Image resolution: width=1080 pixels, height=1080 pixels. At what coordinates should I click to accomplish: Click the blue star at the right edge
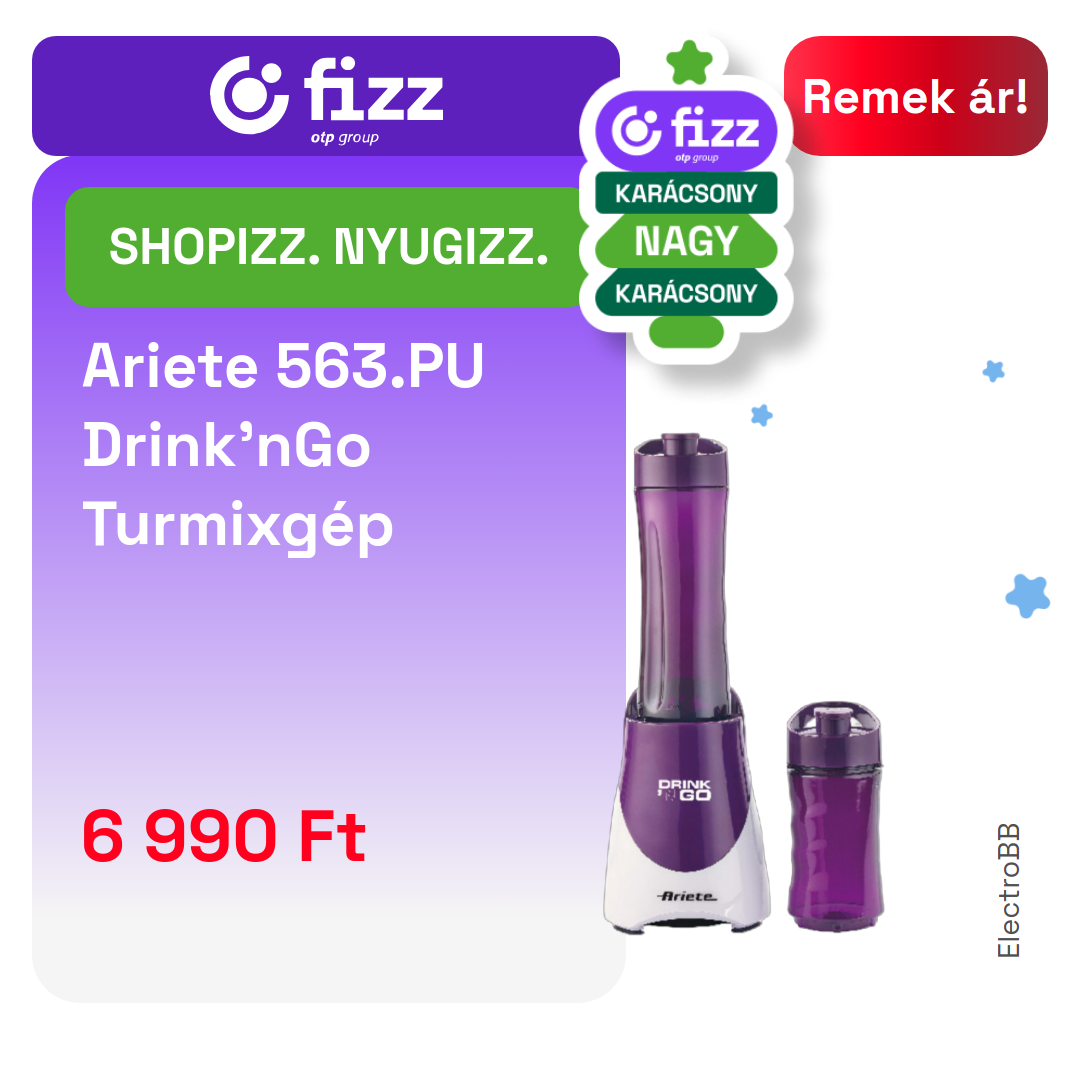(993, 371)
